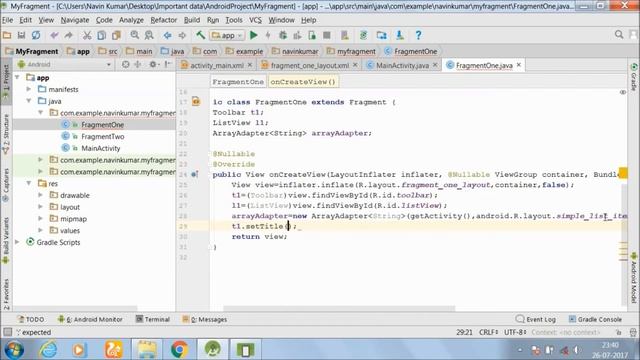Collapse the java folder node
Screen dimensions: 640x360
29,101
